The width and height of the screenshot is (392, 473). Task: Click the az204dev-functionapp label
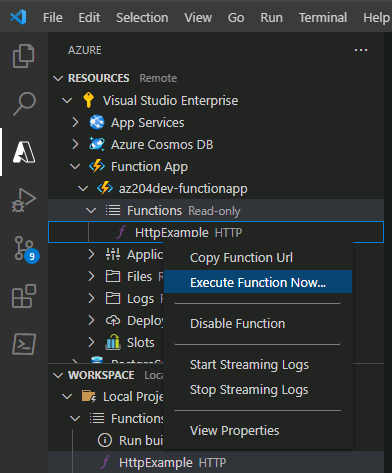coord(183,189)
